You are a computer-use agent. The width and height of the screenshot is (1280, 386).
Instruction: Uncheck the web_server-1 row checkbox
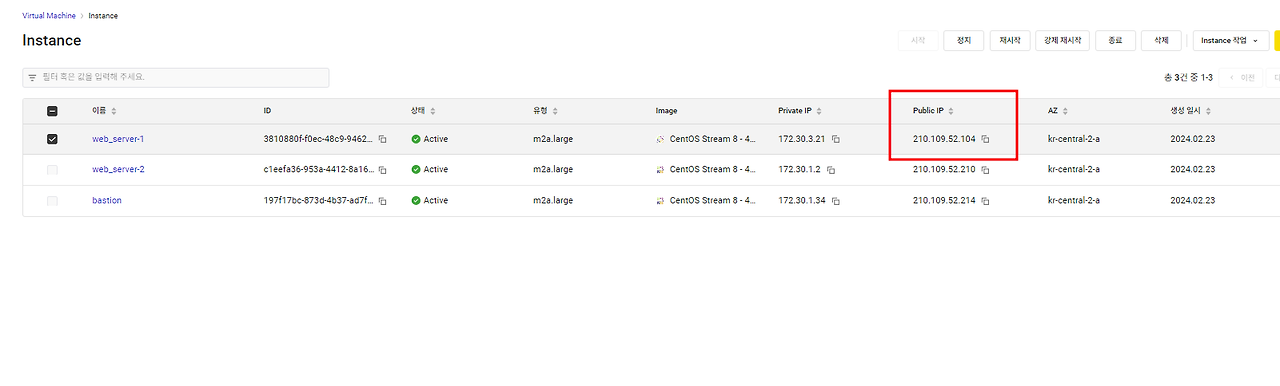pos(52,139)
